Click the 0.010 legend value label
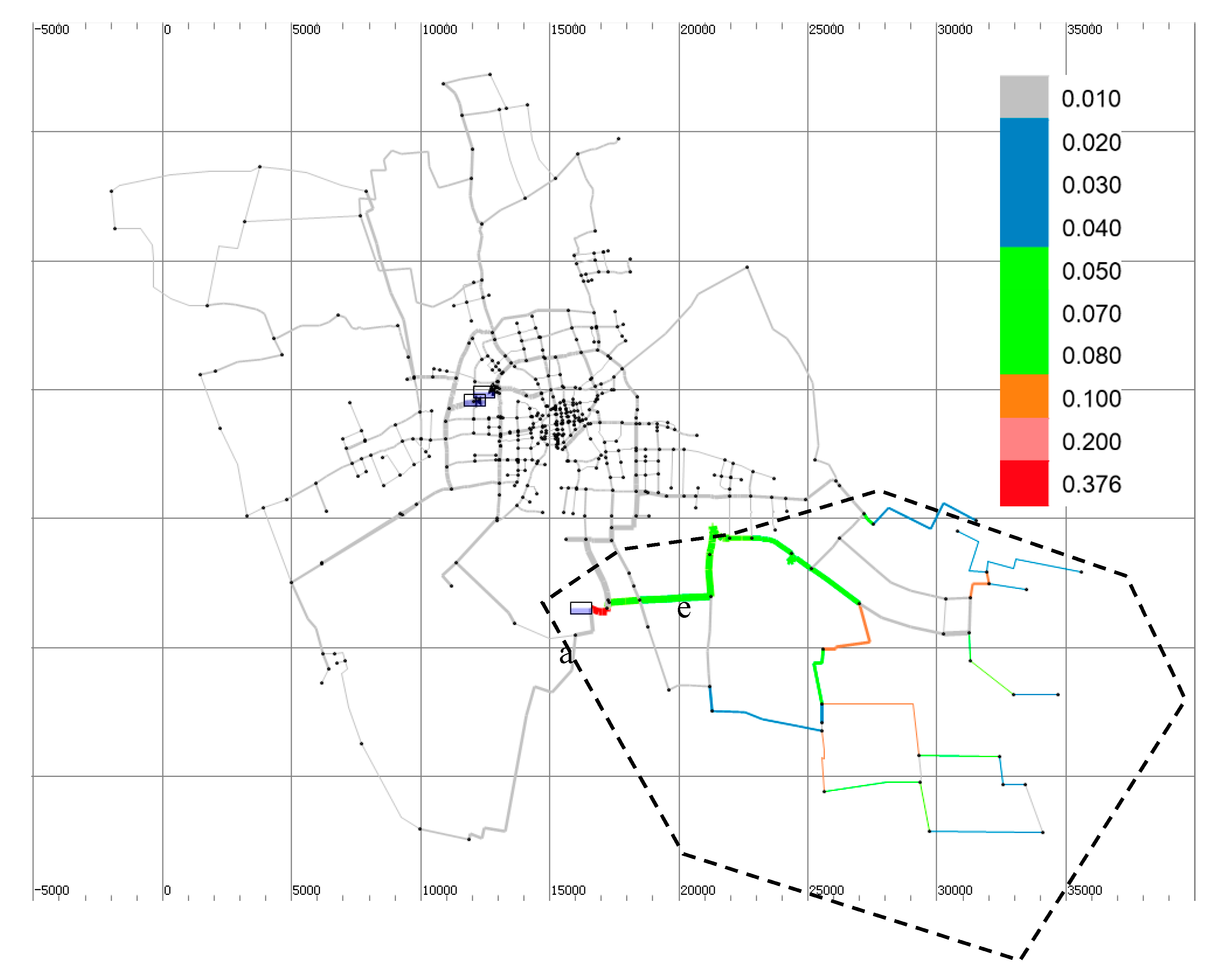This screenshot has width=1218, height=980. (1091, 99)
